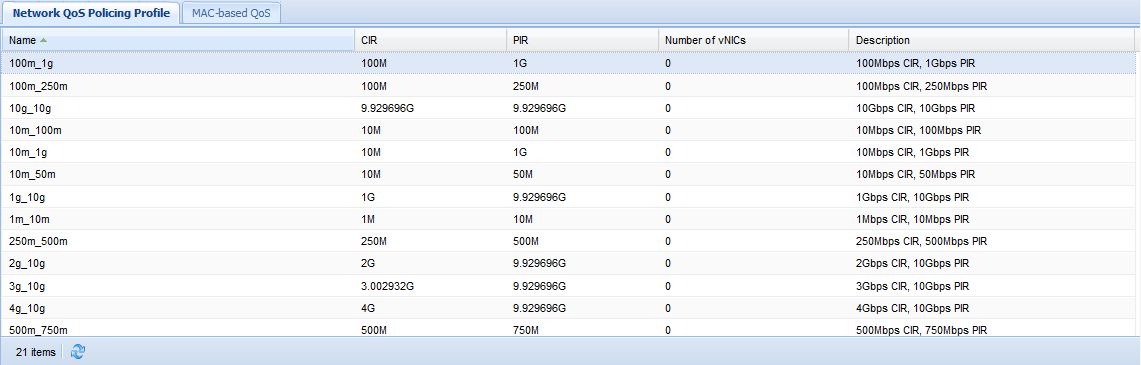Click description '250Mbps CIR, 500Mbps PIR'

pyautogui.click(x=921, y=241)
